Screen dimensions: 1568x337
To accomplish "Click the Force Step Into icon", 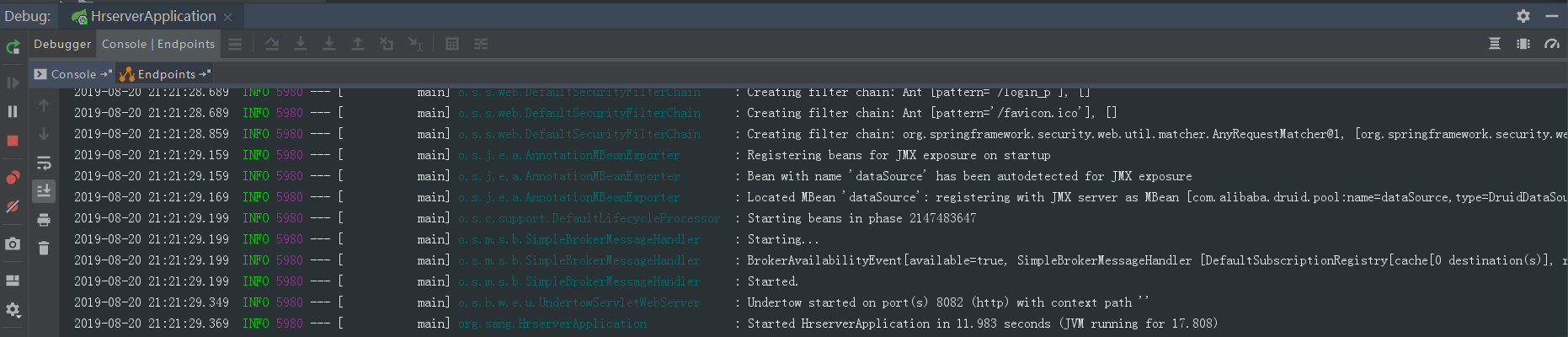I will coord(329,44).
